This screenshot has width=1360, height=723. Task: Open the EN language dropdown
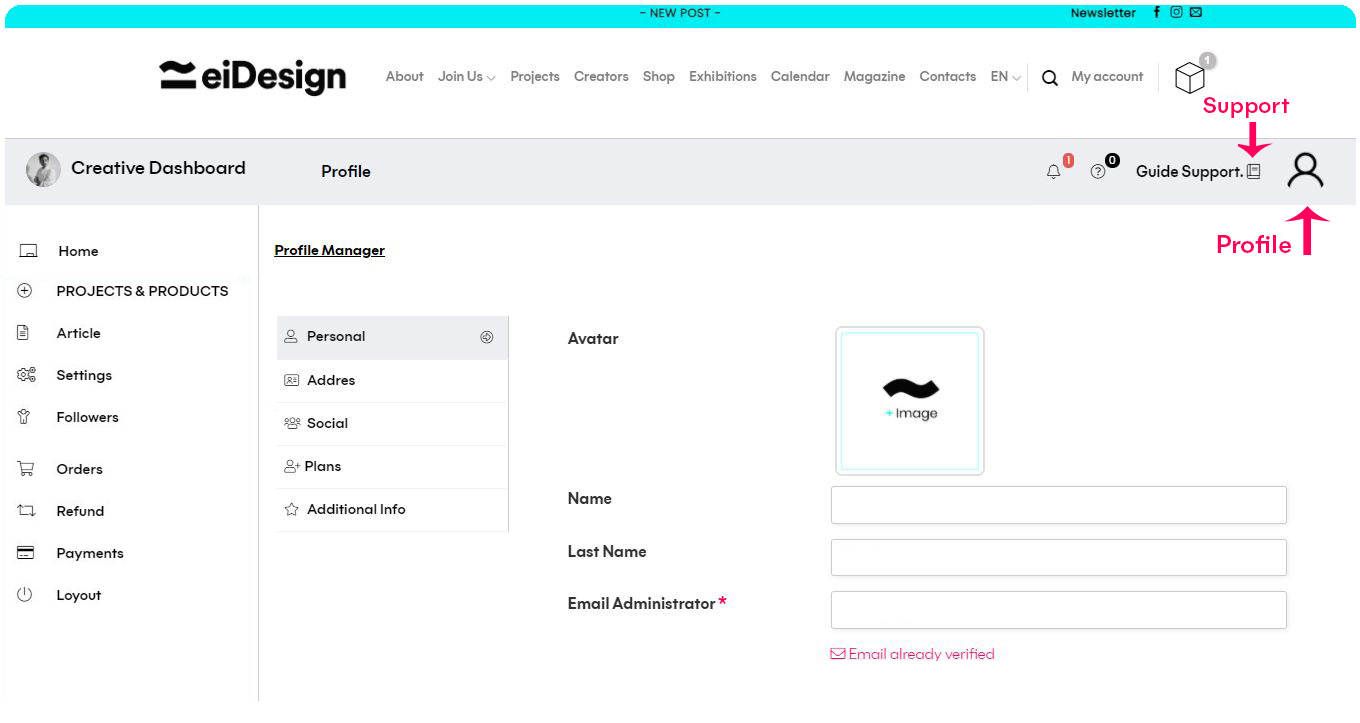click(x=1005, y=77)
